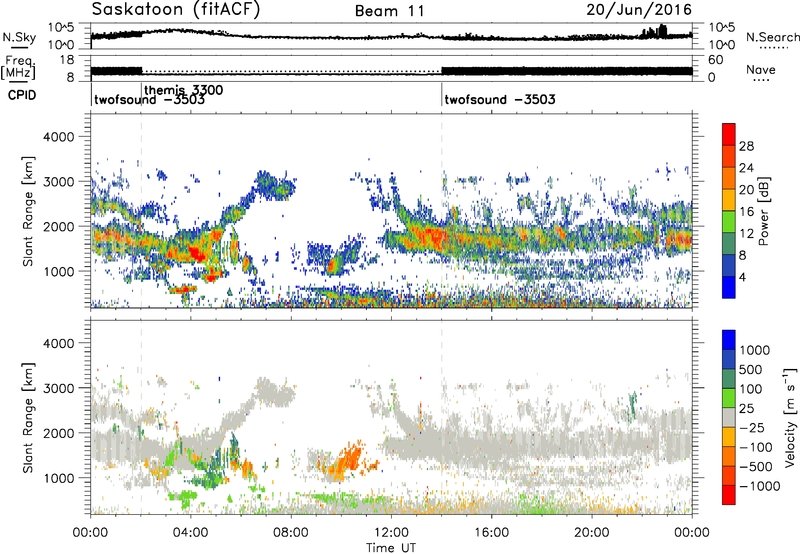Select the "N.Search" legend label
Screen dimensions: 800x554
pyautogui.click(x=772, y=37)
